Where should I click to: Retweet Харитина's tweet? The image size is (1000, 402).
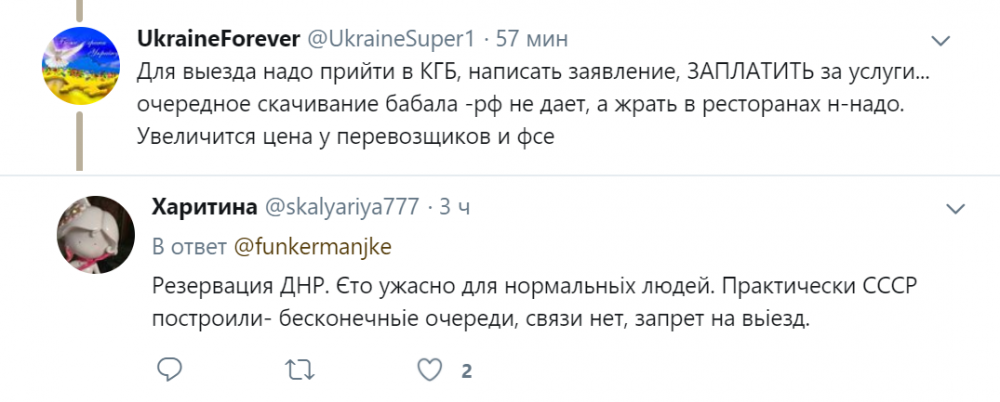(x=299, y=371)
